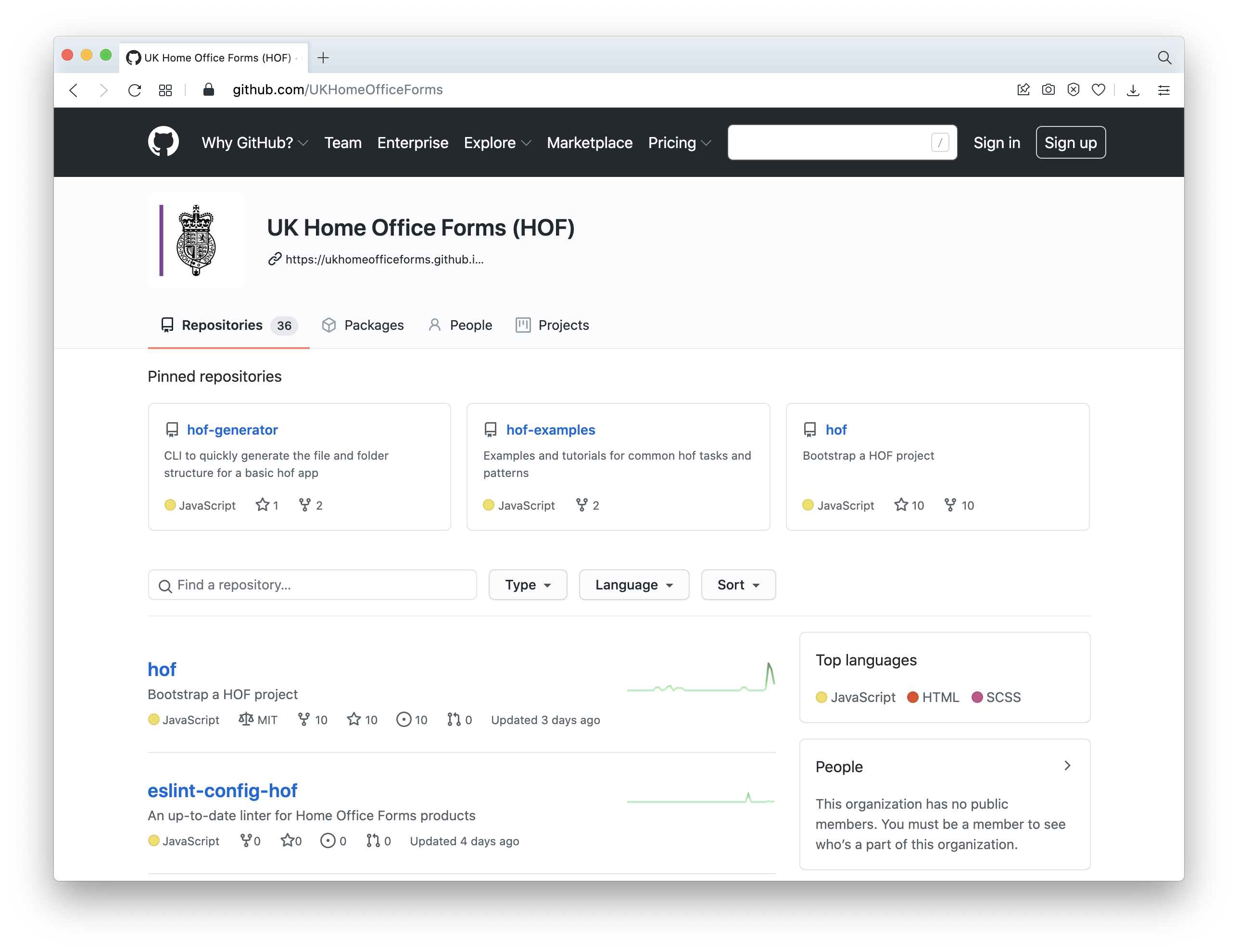Screen dimensions: 1238x952
Task: Open the hof-generator repository link
Action: coord(232,430)
